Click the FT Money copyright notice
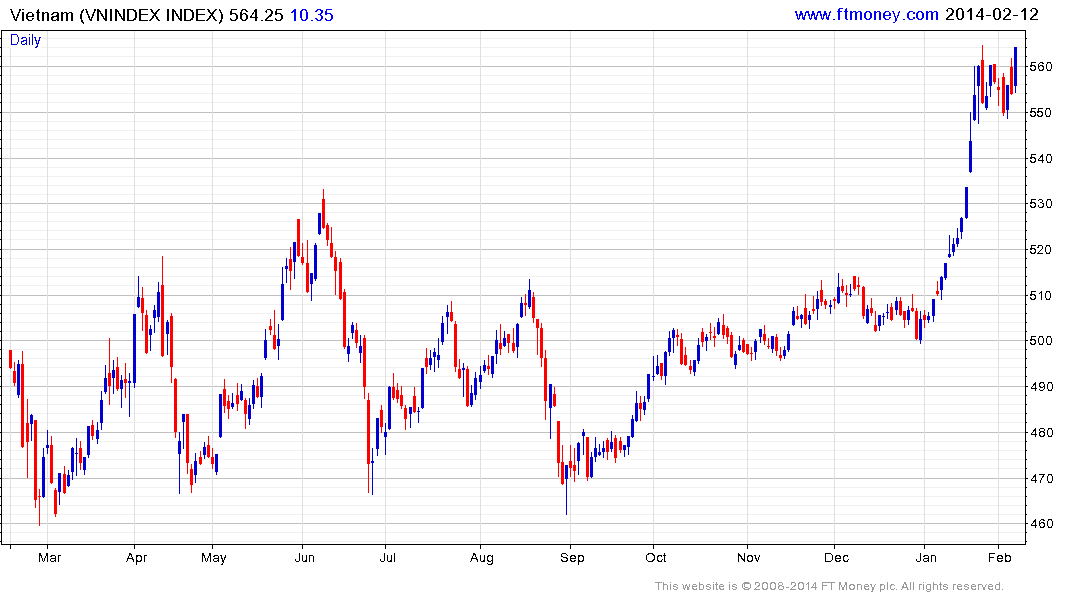 click(x=829, y=586)
